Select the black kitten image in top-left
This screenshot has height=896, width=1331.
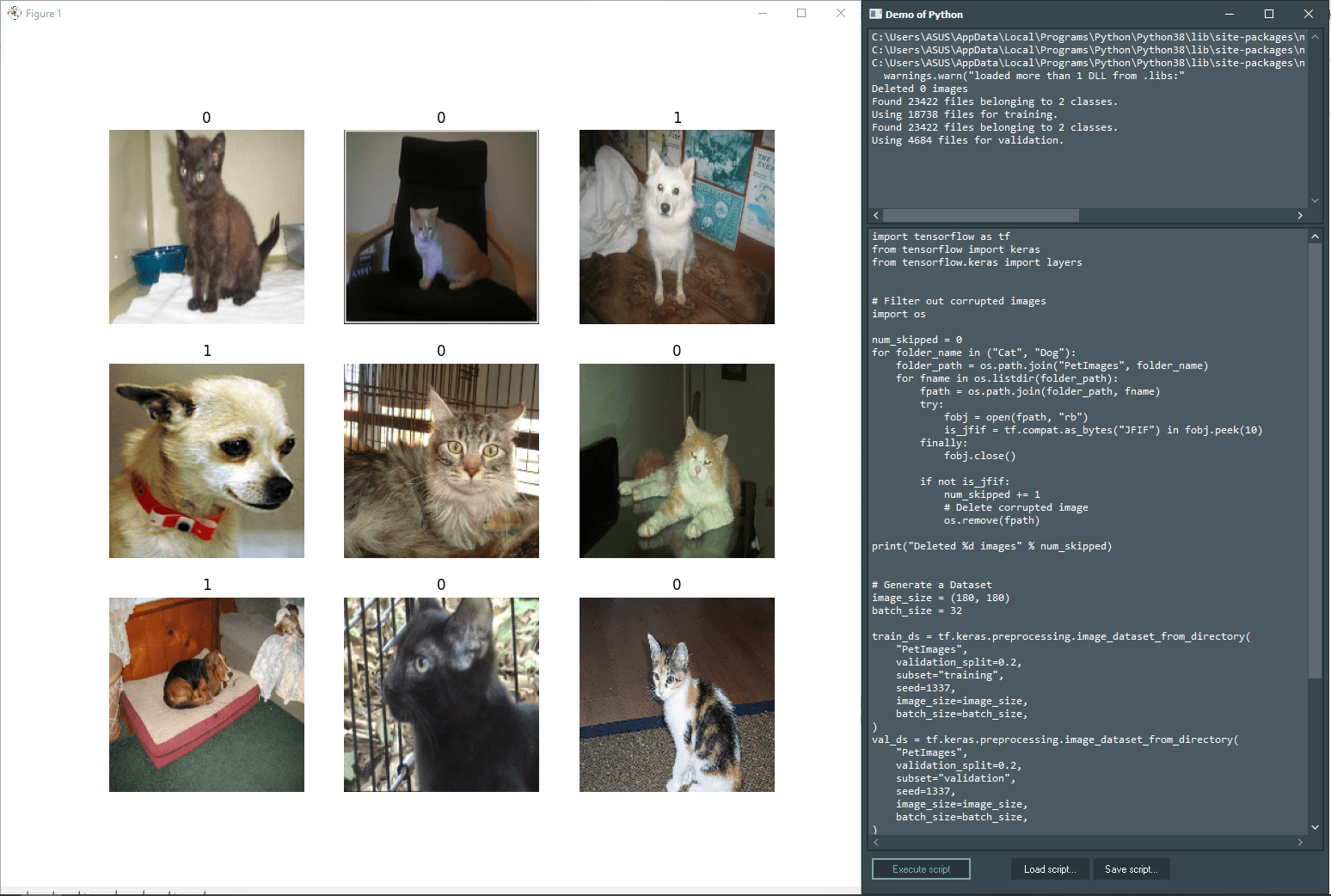coord(206,226)
